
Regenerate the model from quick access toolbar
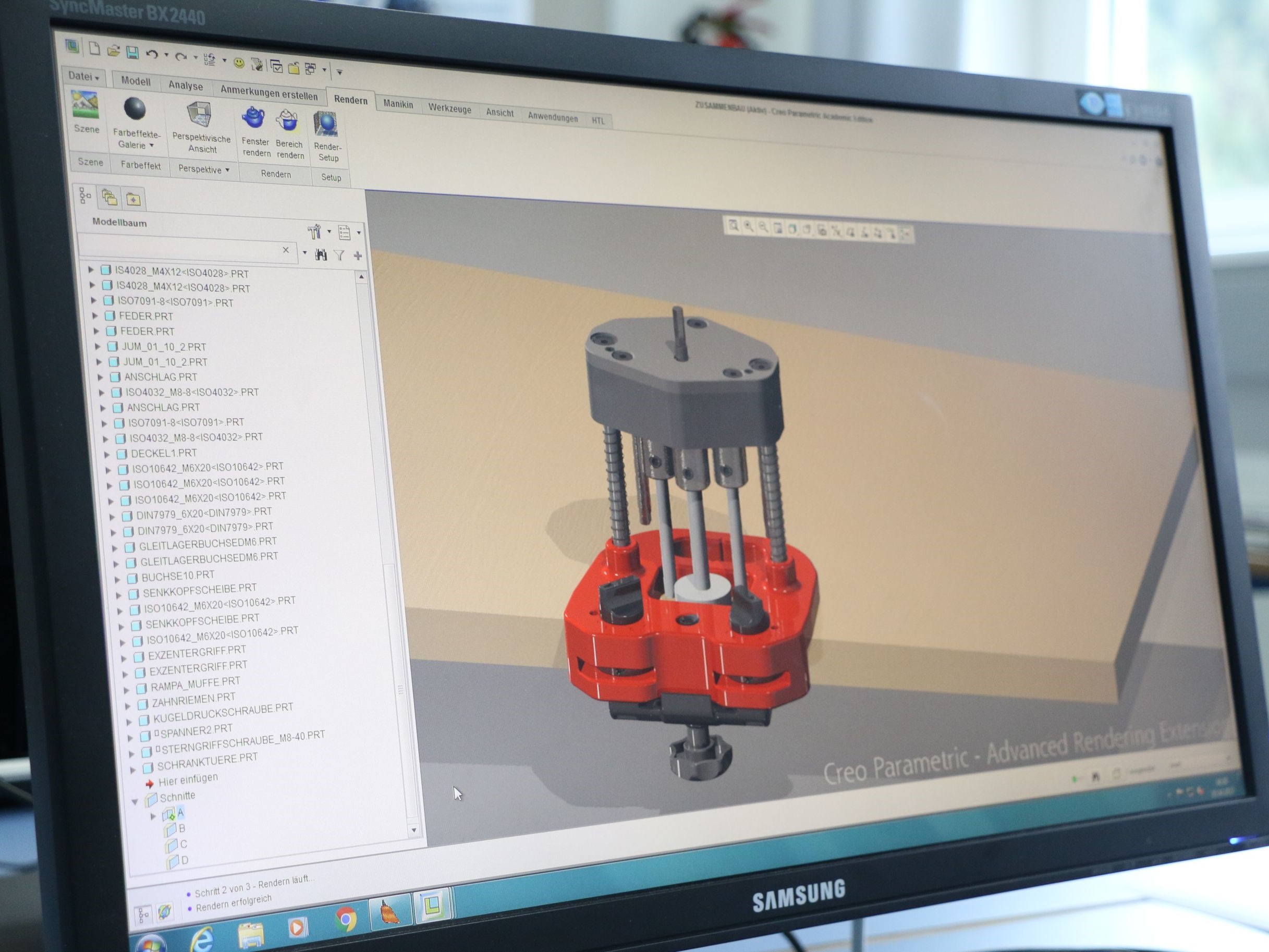210,59
